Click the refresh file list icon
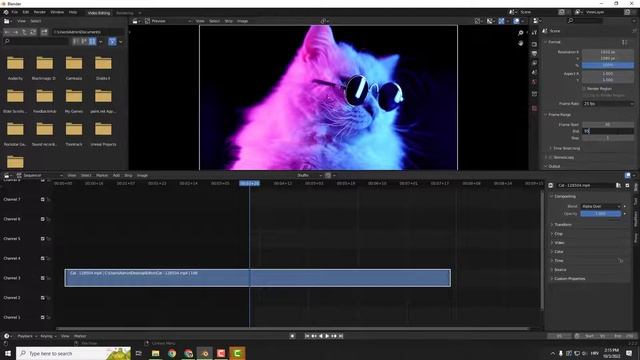This screenshot has height=360, width=640. point(33,32)
